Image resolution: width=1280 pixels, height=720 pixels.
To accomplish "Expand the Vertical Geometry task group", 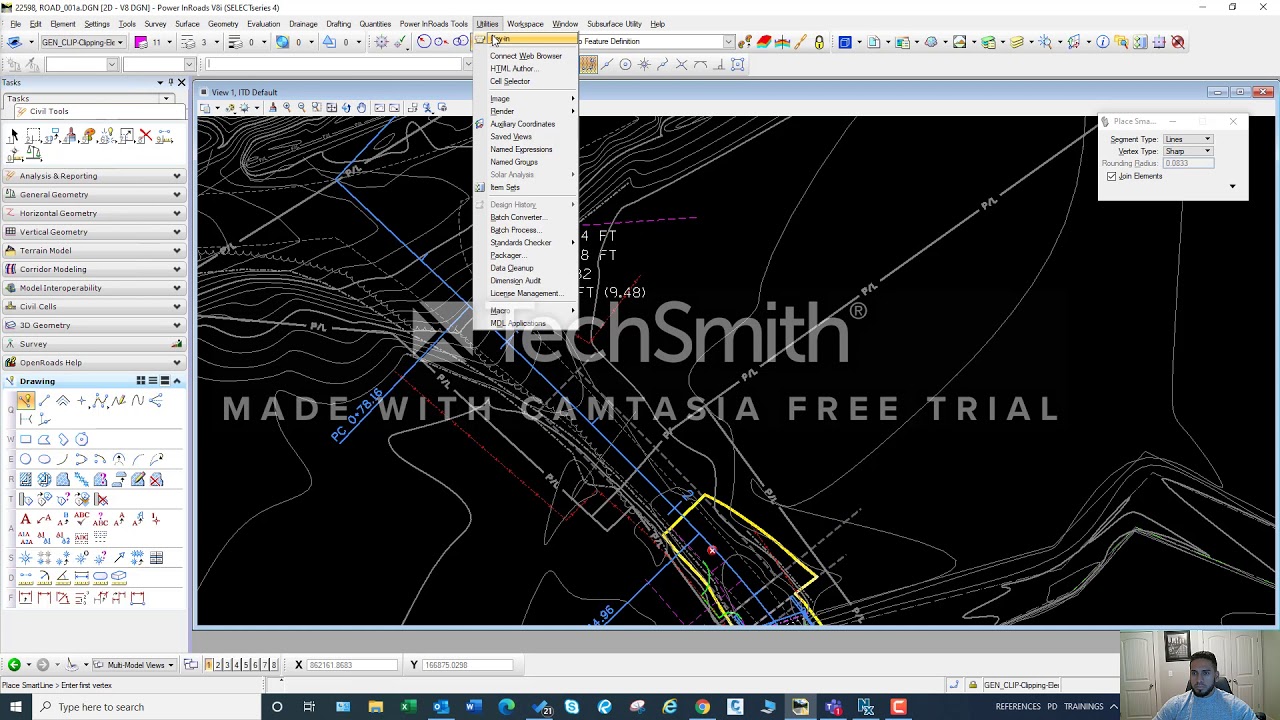I will click(x=92, y=232).
